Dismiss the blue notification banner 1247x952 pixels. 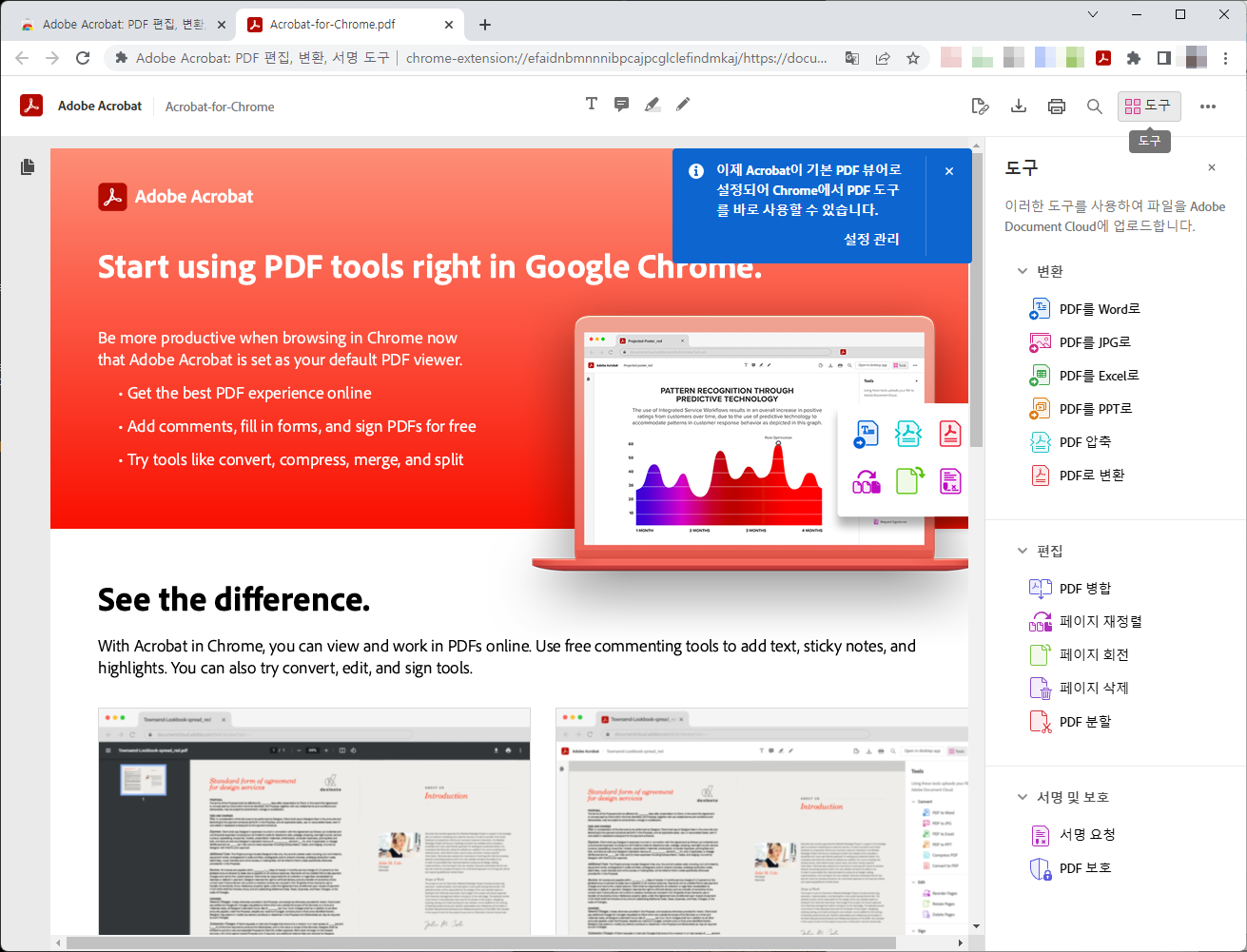949,171
